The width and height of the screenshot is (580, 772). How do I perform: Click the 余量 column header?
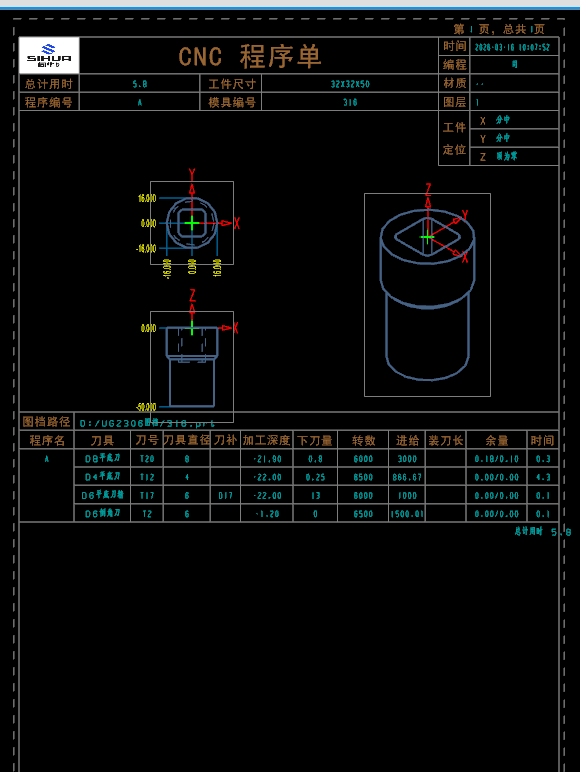click(x=496, y=440)
